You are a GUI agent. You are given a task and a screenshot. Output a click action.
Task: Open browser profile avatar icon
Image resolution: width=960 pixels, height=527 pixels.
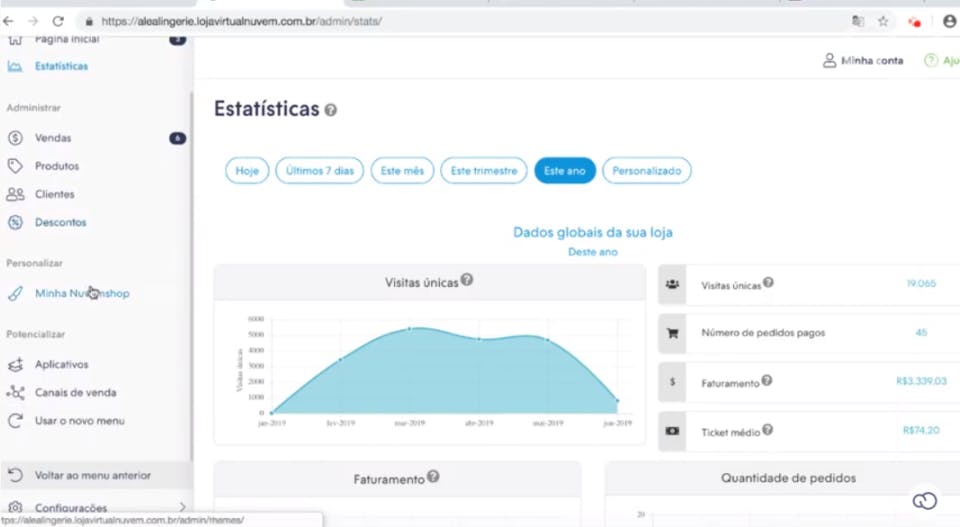pyautogui.click(x=950, y=21)
